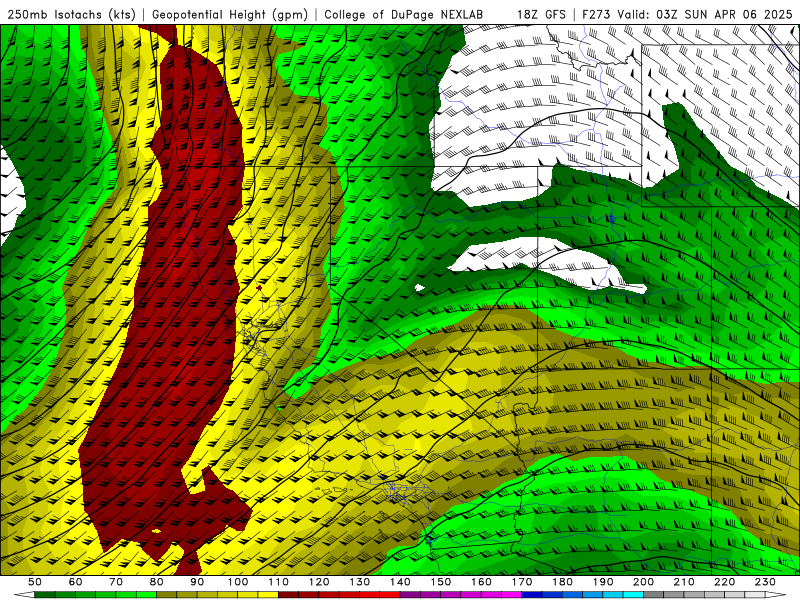Click the '230' value on the color scale
The height and width of the screenshot is (600, 800).
click(x=765, y=582)
